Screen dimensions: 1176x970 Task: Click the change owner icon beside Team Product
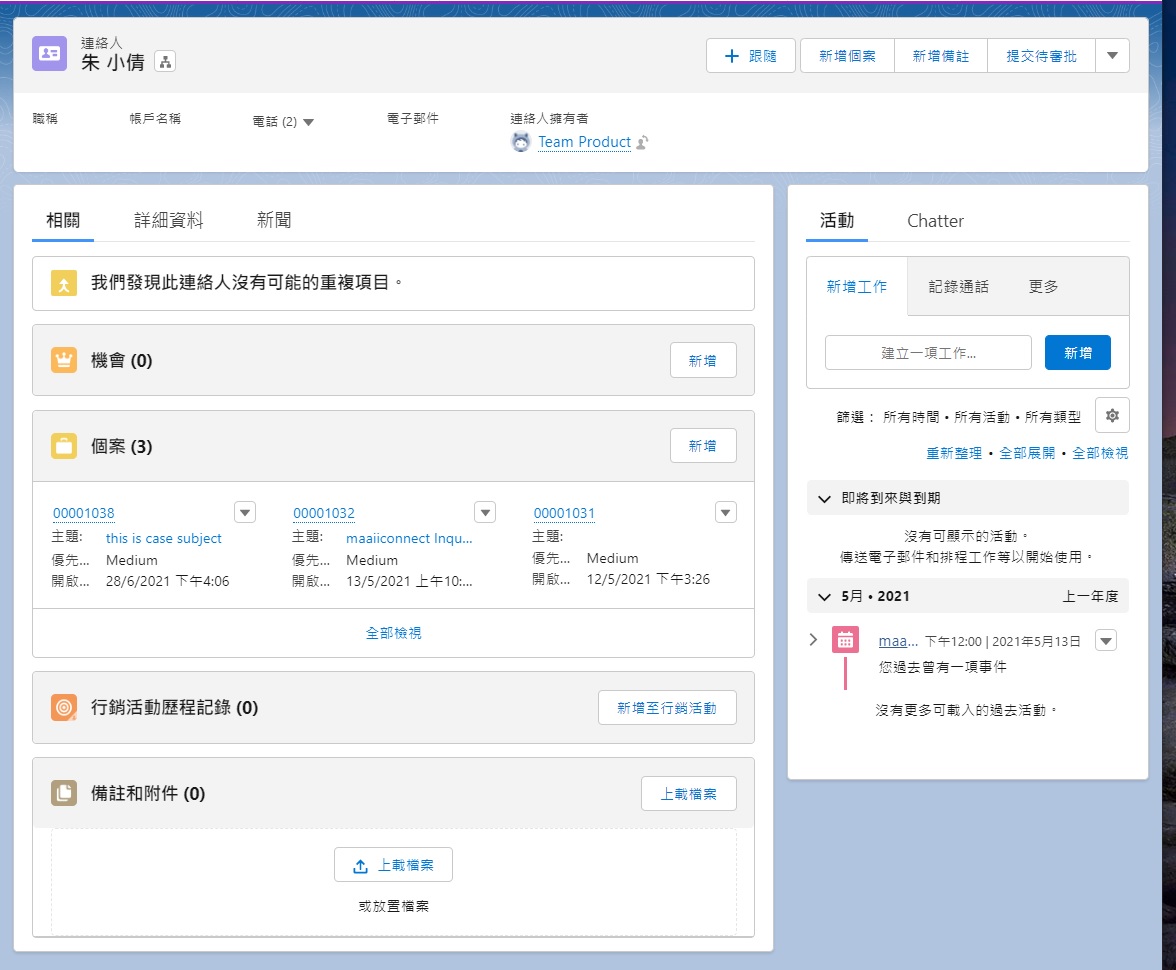point(643,142)
